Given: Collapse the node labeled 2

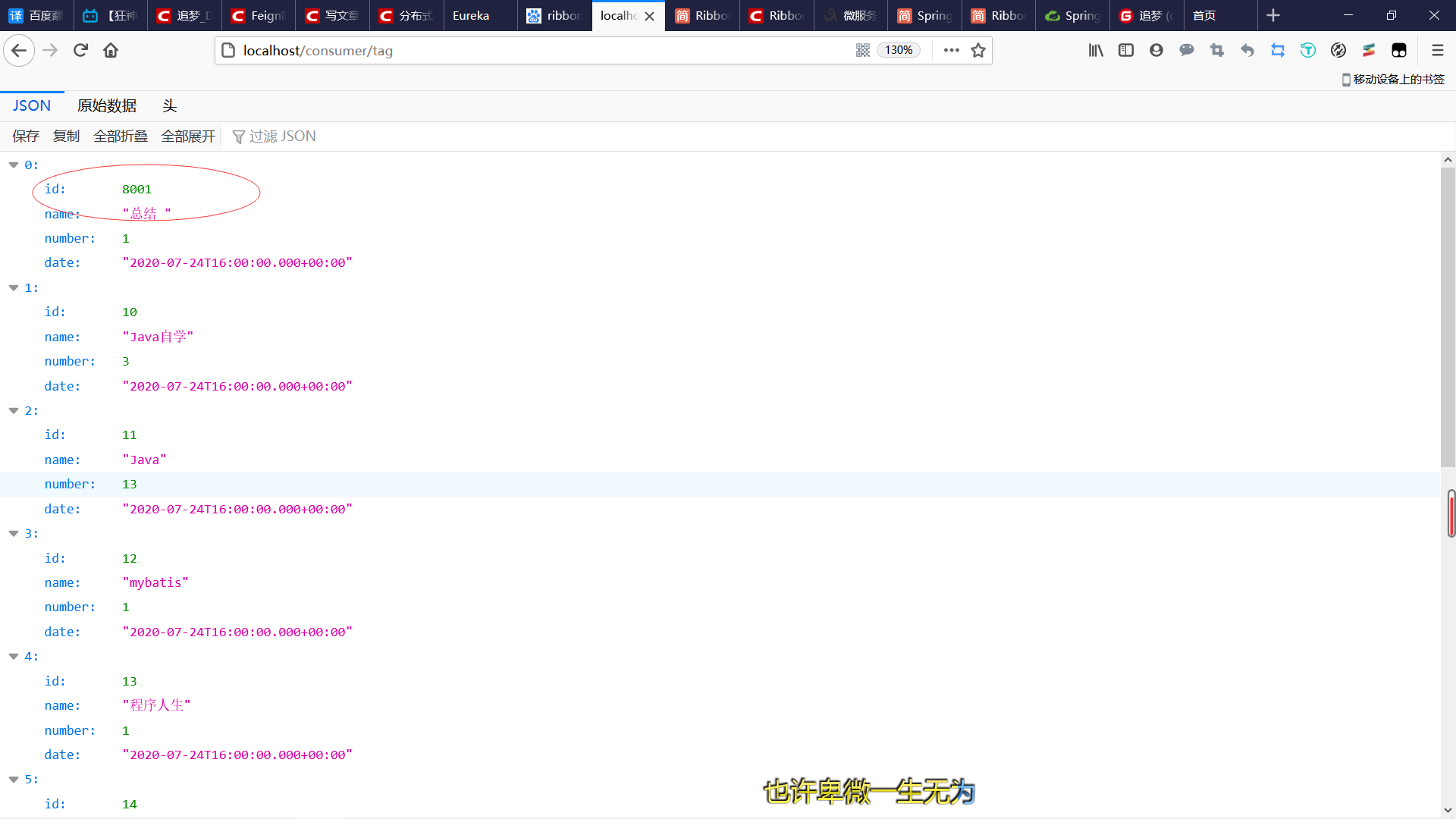Looking at the screenshot, I should pyautogui.click(x=13, y=410).
